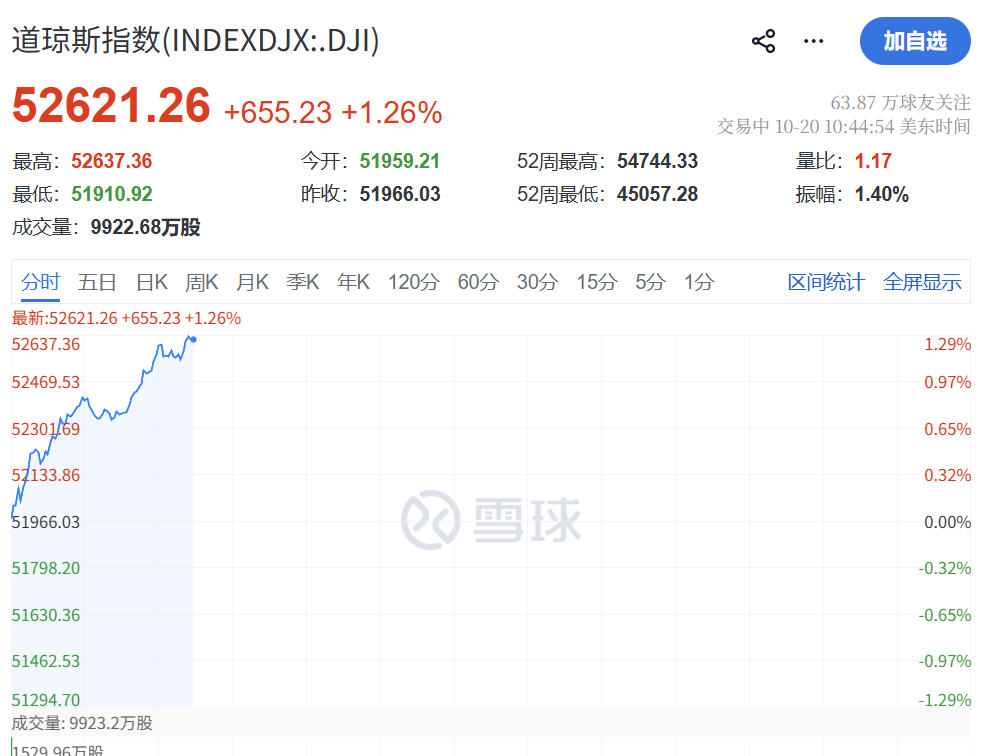
Task: Open the three-dot more options menu
Action: pos(813,42)
